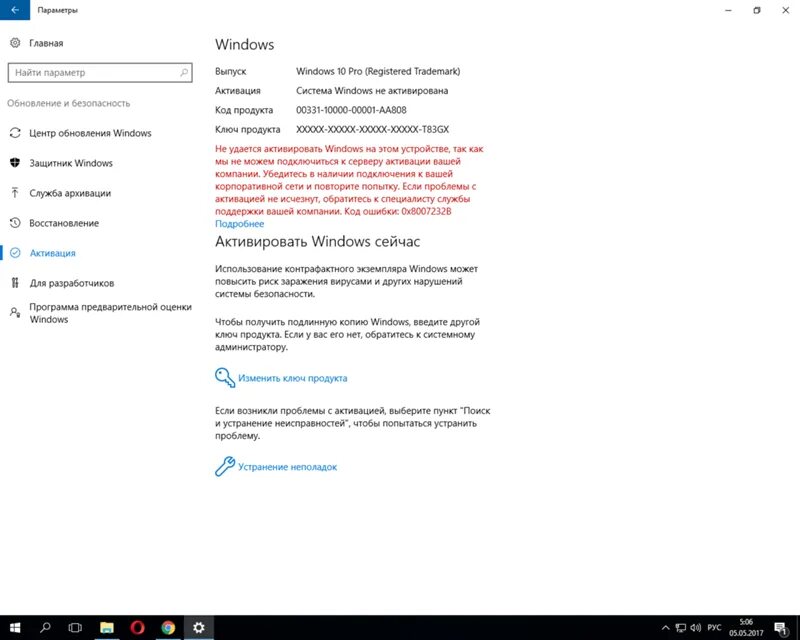Viewport: 800px width, 640px height.
Task: Switch input language РУС indicator
Action: 714,628
